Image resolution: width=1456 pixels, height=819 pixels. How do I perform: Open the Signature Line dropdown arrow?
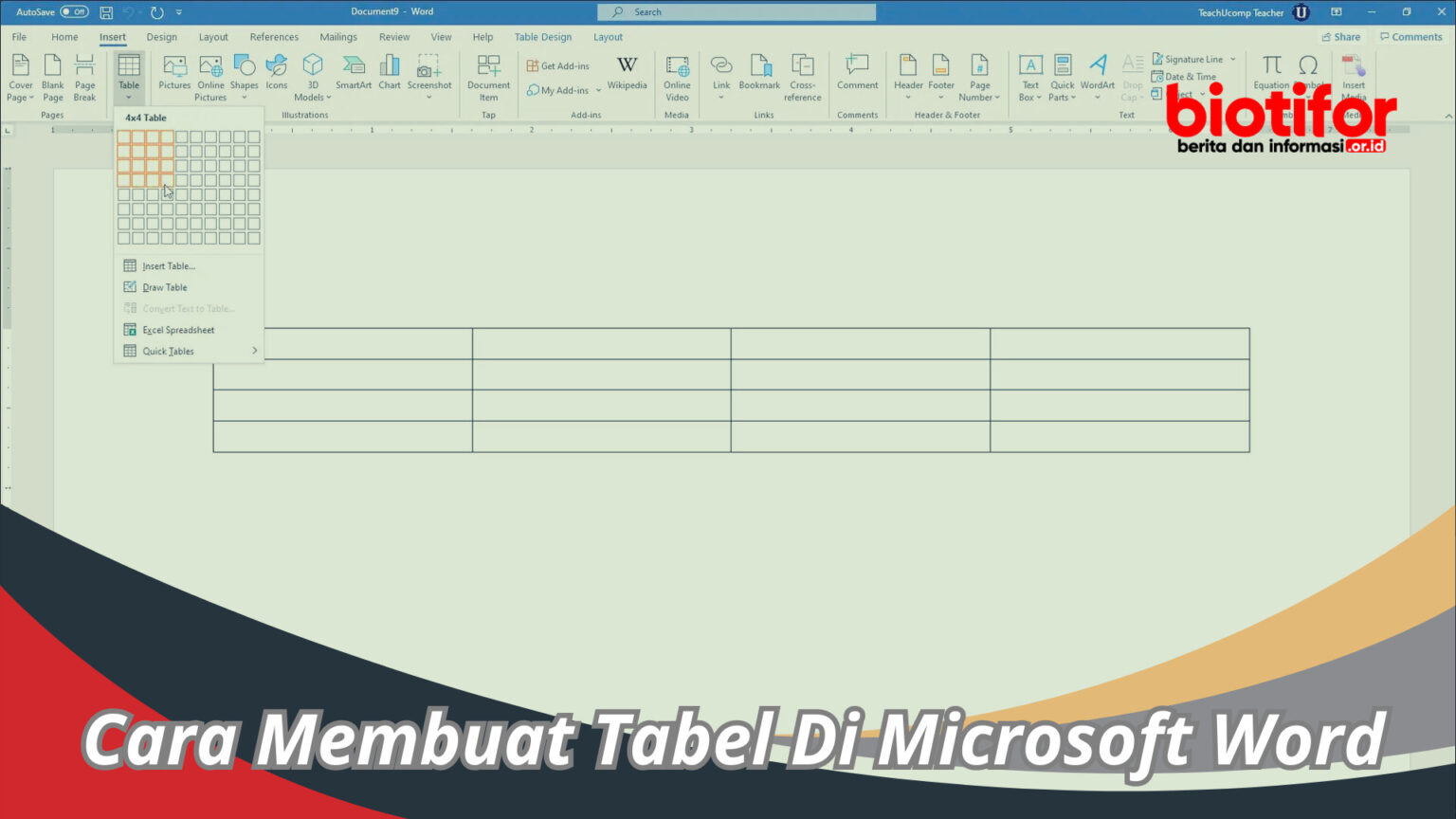point(1232,59)
